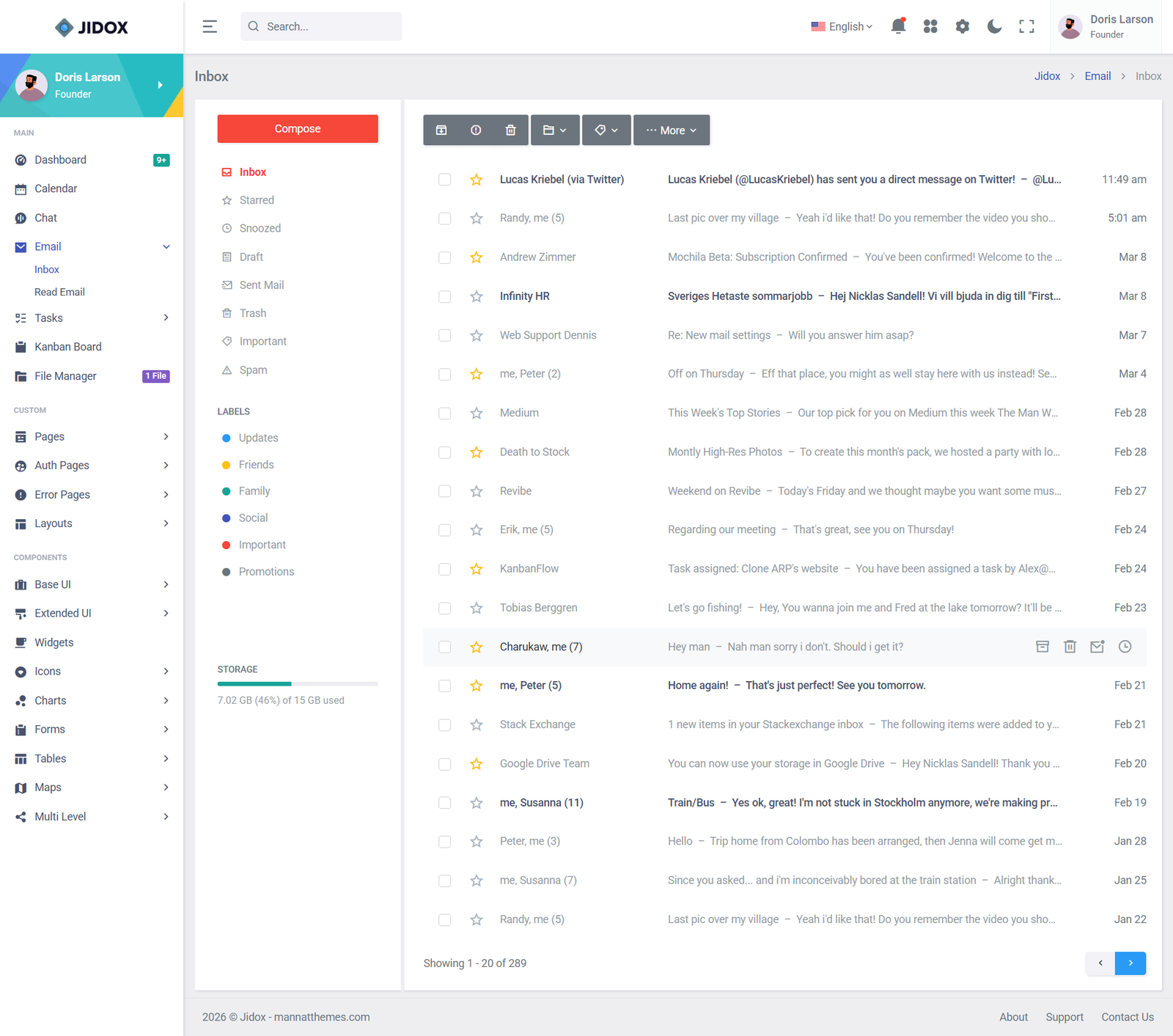
Task: Click the Compose button
Action: click(x=298, y=128)
